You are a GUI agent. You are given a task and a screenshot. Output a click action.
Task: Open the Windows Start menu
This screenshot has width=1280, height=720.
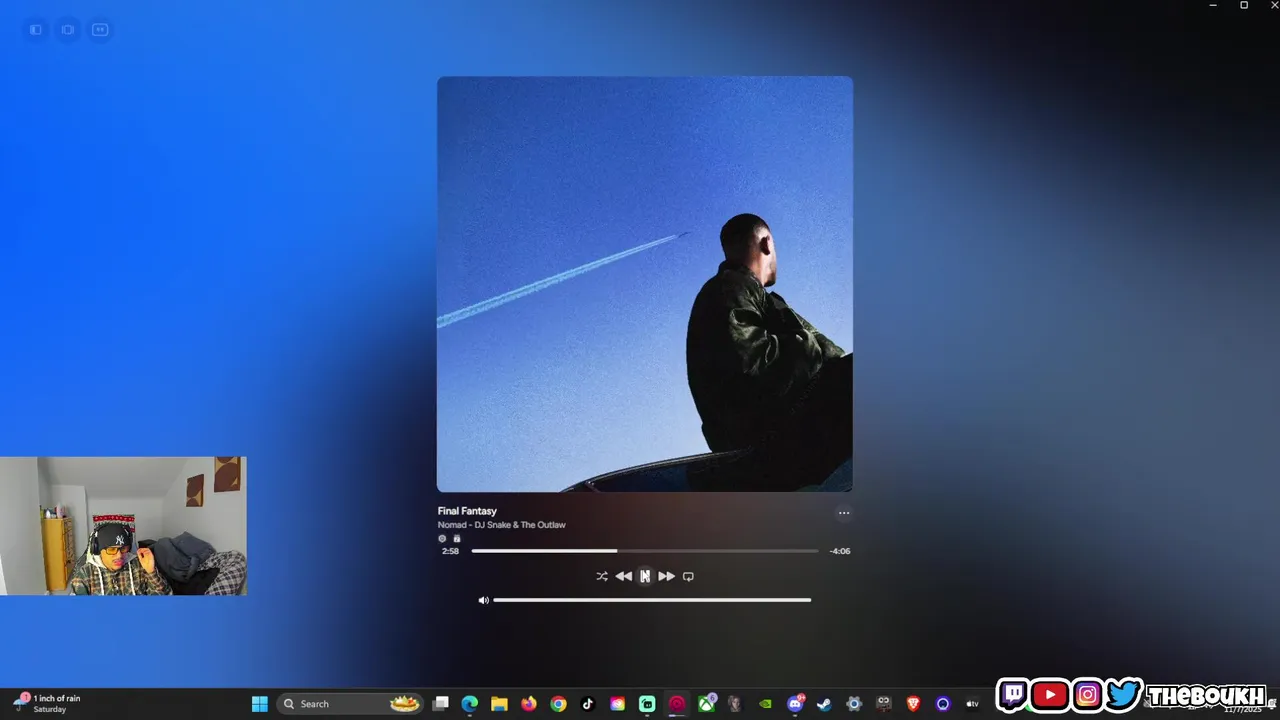point(260,704)
